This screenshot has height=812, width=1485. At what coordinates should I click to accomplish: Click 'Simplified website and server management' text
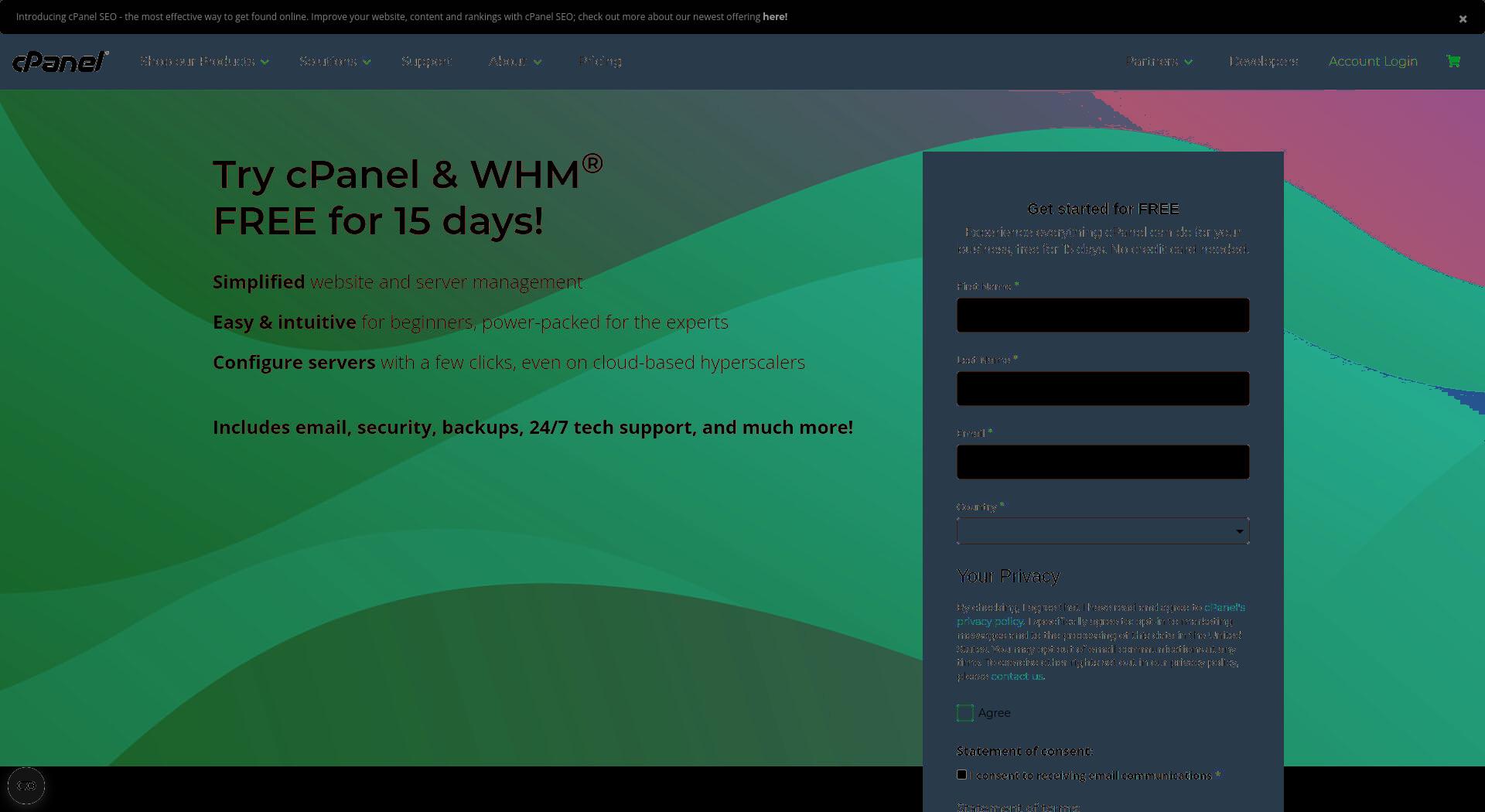(398, 281)
